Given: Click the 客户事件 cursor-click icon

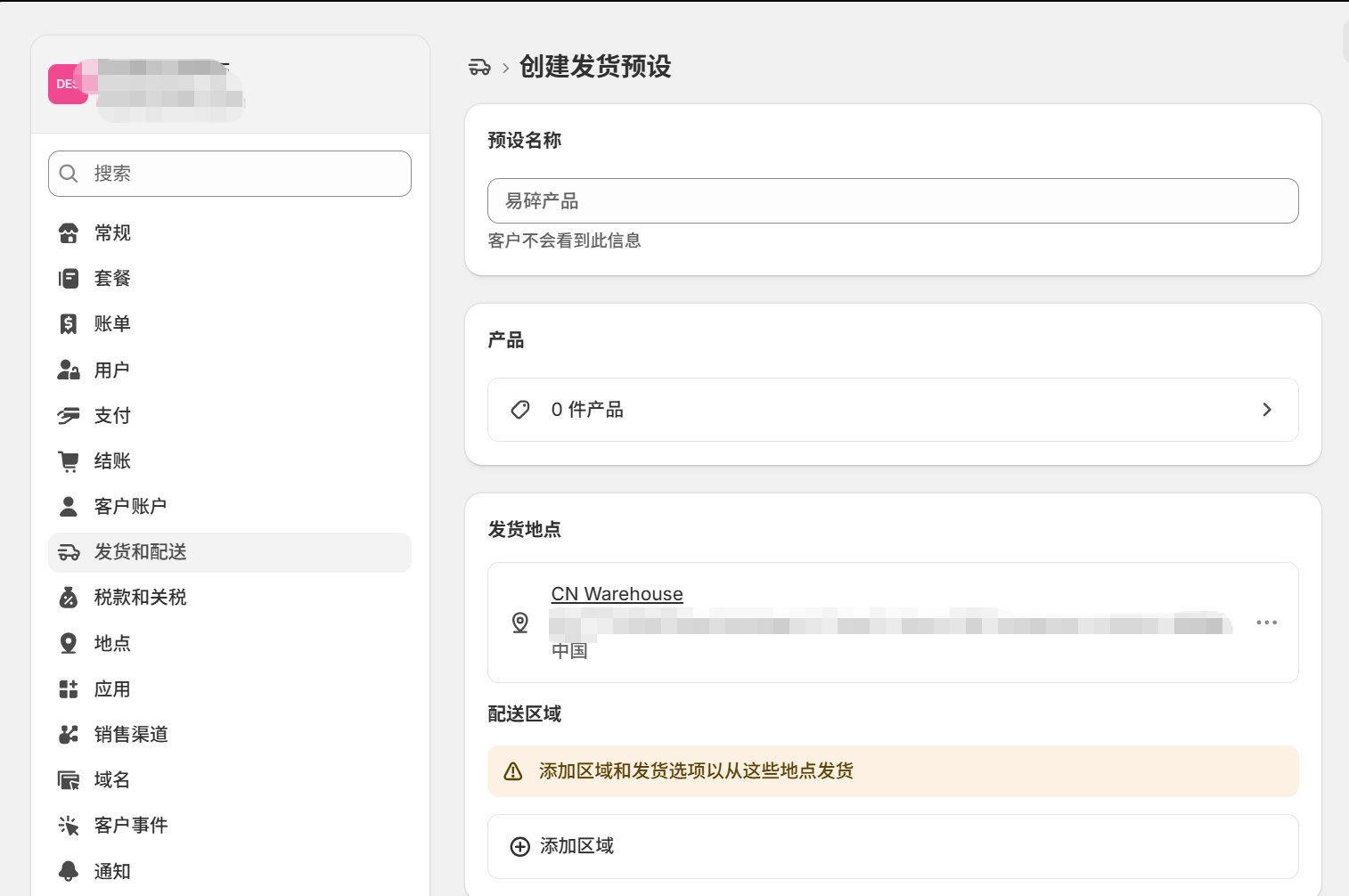Looking at the screenshot, I should point(69,826).
